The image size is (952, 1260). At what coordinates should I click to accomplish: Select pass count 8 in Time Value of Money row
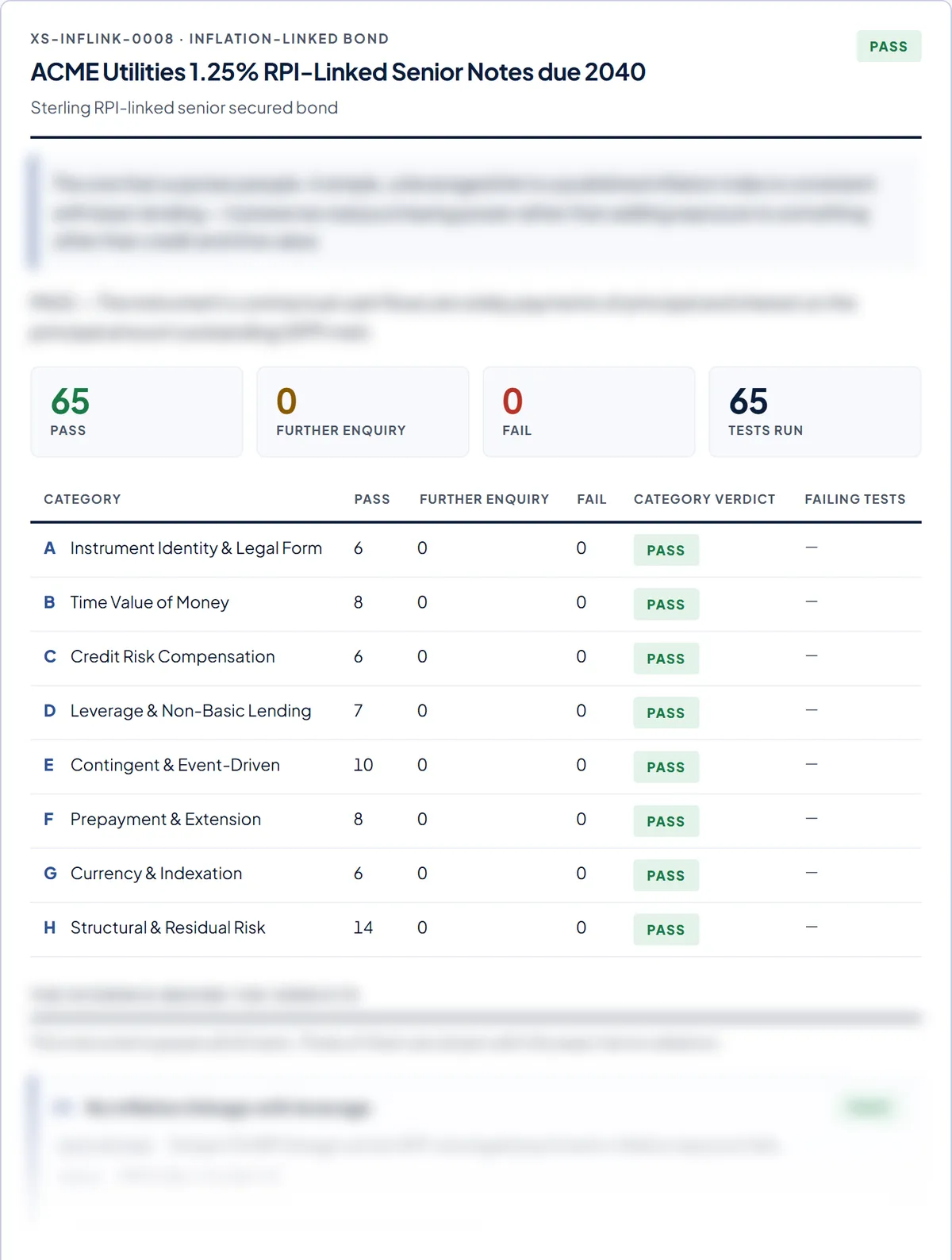(x=359, y=602)
